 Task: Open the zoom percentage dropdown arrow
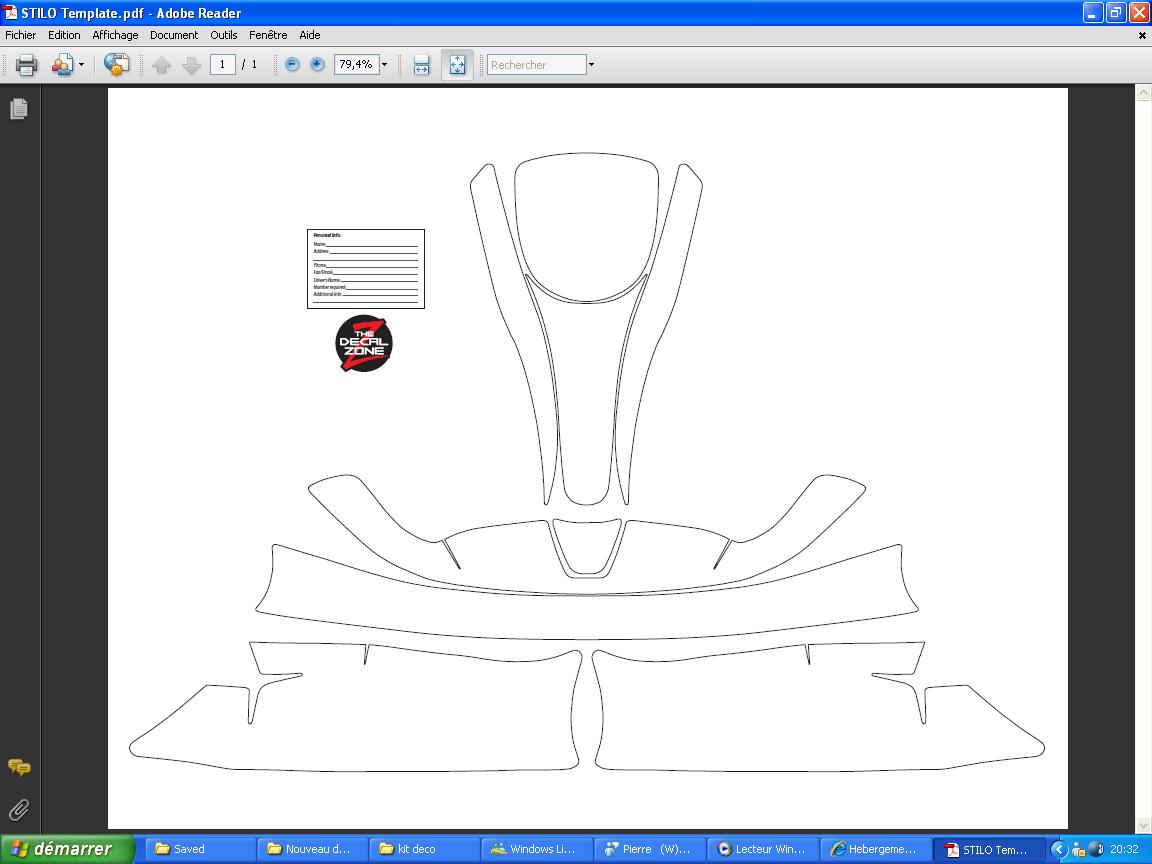tap(384, 65)
